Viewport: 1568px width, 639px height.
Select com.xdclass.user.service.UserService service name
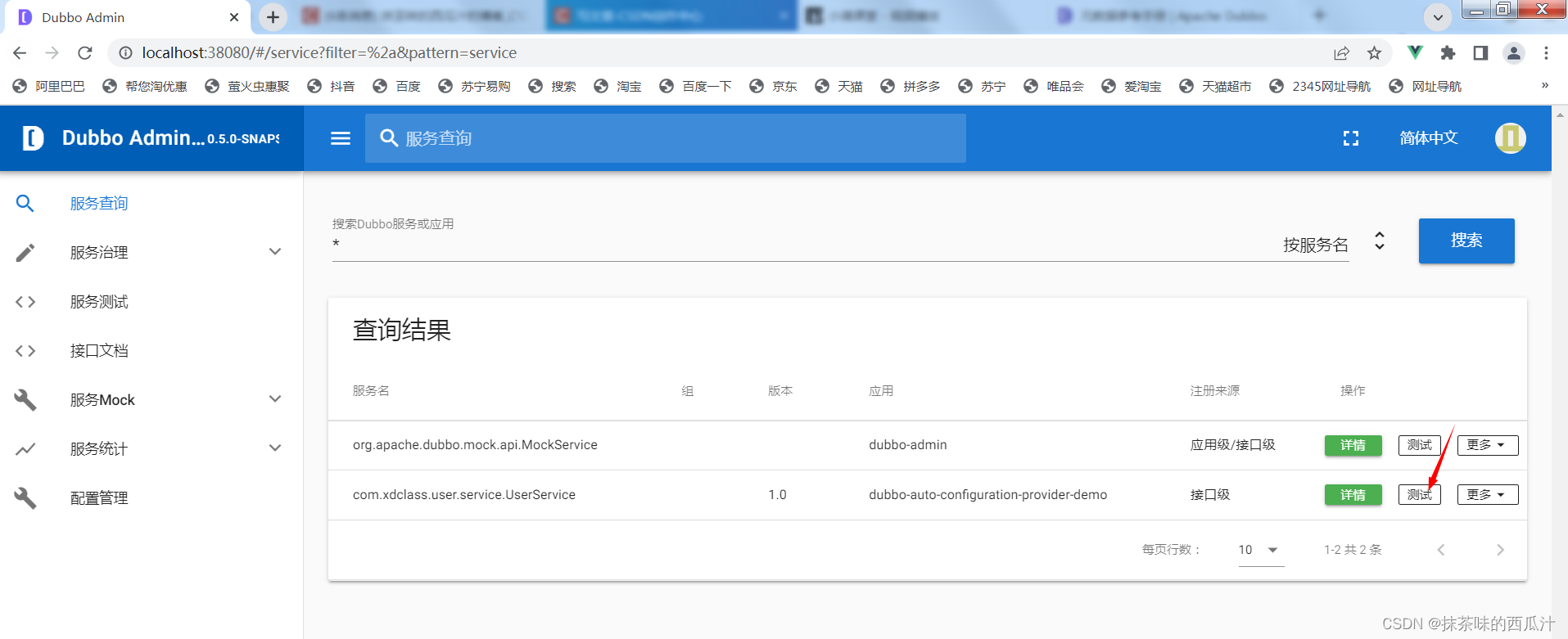464,495
